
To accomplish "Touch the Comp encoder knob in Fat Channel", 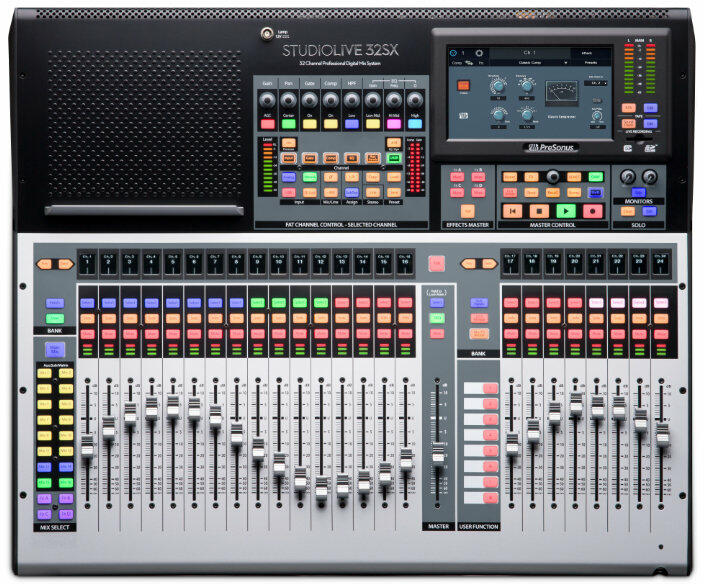I will click(330, 100).
